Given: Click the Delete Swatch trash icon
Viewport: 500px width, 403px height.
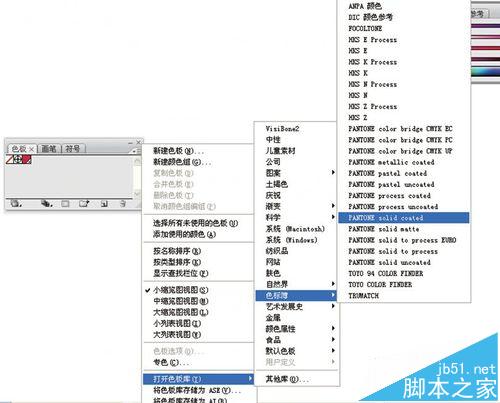Looking at the screenshot, I should pyautogui.click(x=123, y=203).
